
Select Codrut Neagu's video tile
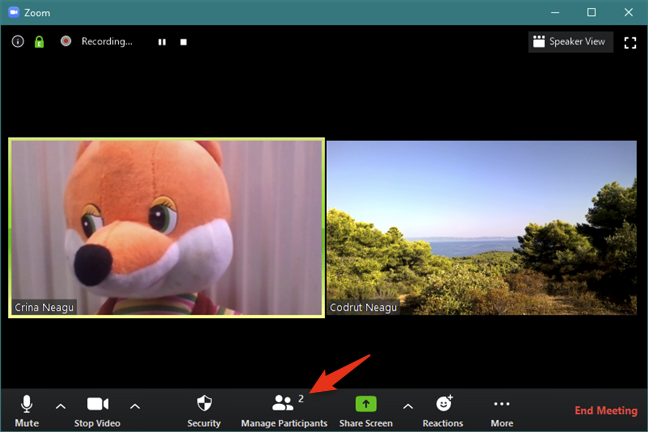482,228
